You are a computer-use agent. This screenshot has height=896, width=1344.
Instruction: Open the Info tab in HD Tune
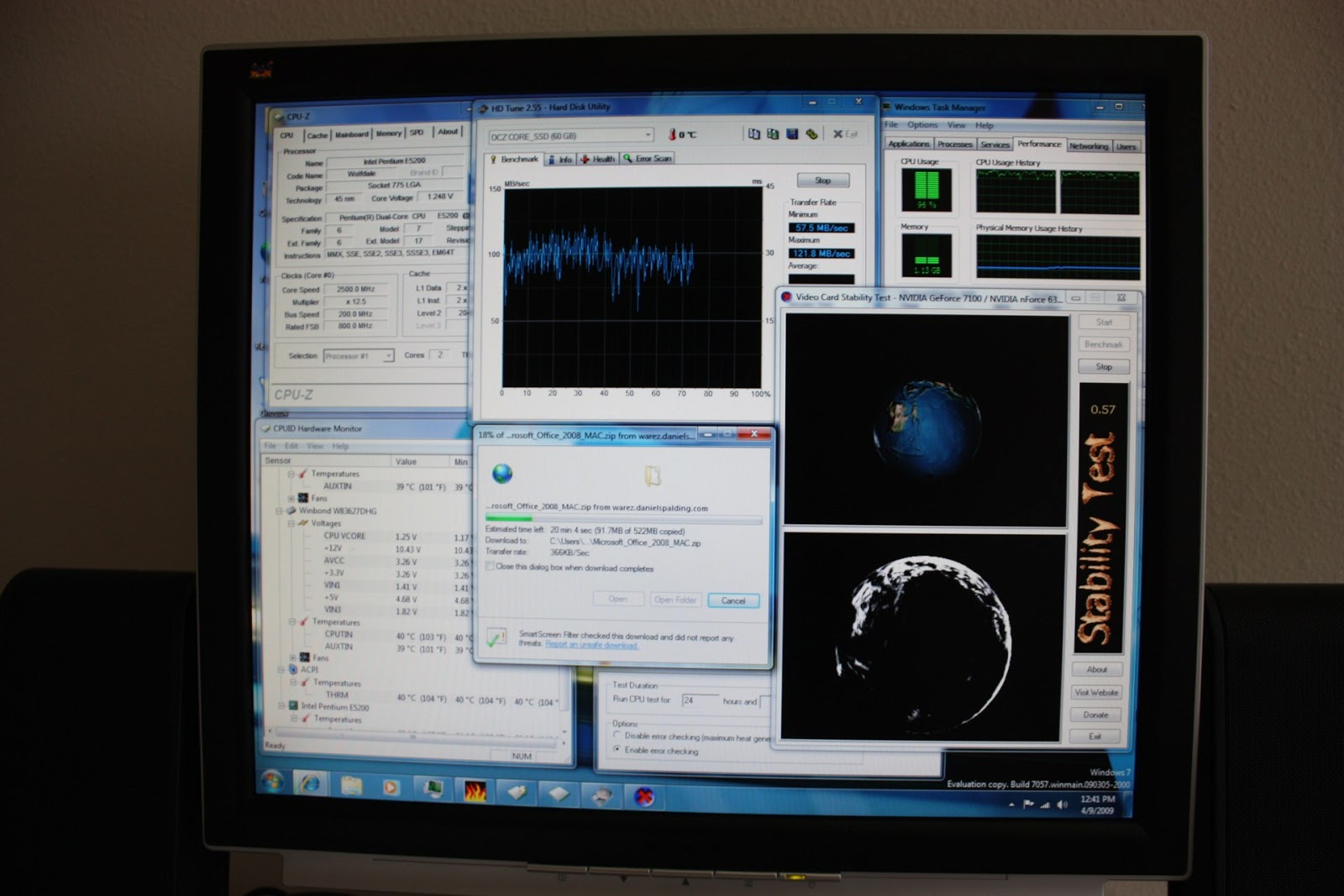pyautogui.click(x=560, y=159)
